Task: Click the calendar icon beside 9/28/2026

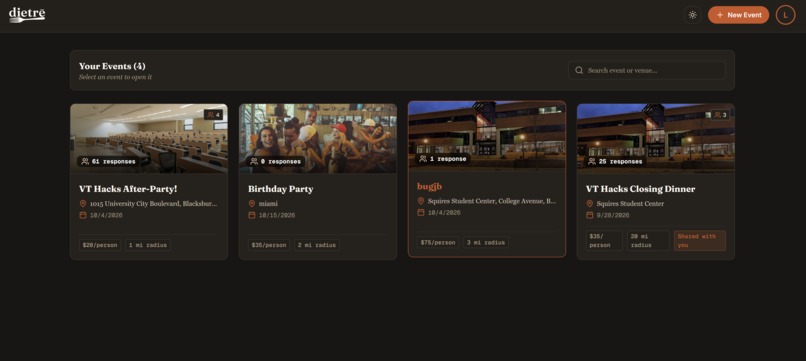Action: pyautogui.click(x=590, y=215)
